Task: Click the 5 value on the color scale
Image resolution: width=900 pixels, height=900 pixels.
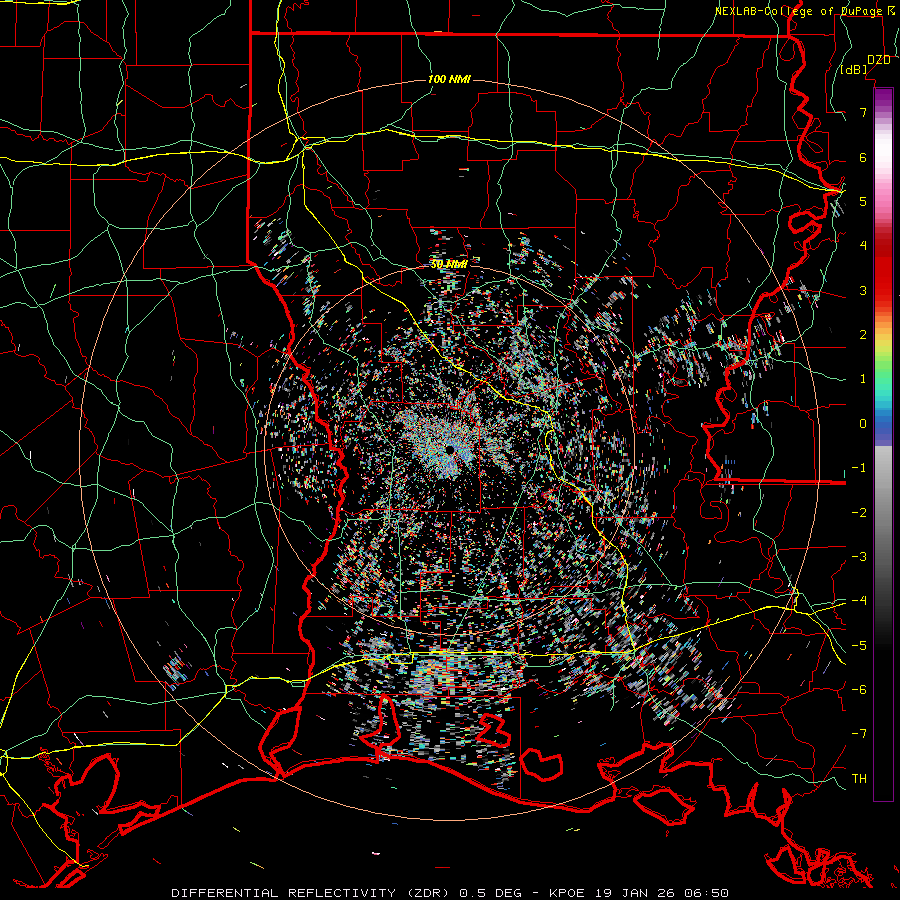Action: pos(863,201)
